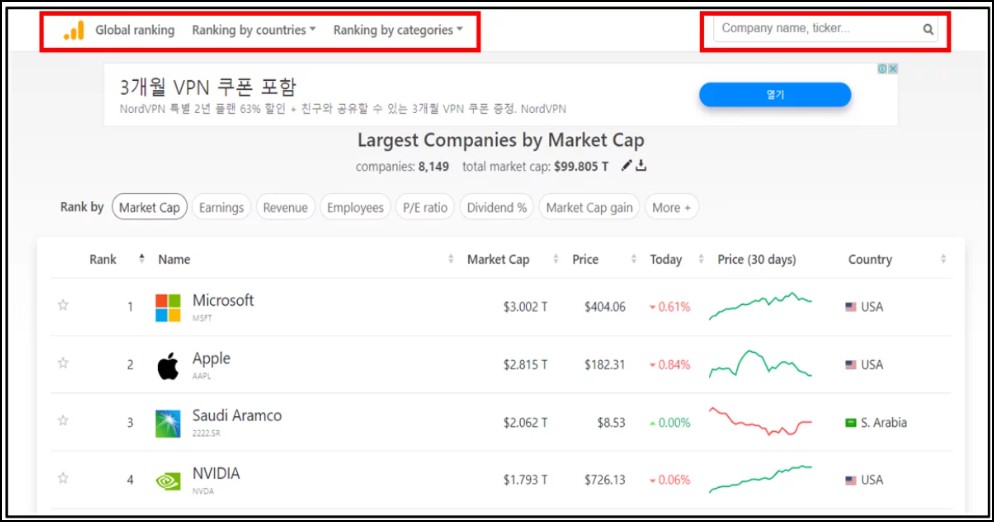This screenshot has height=522, width=994.
Task: Sort by Name column arrows
Action: click(451, 259)
